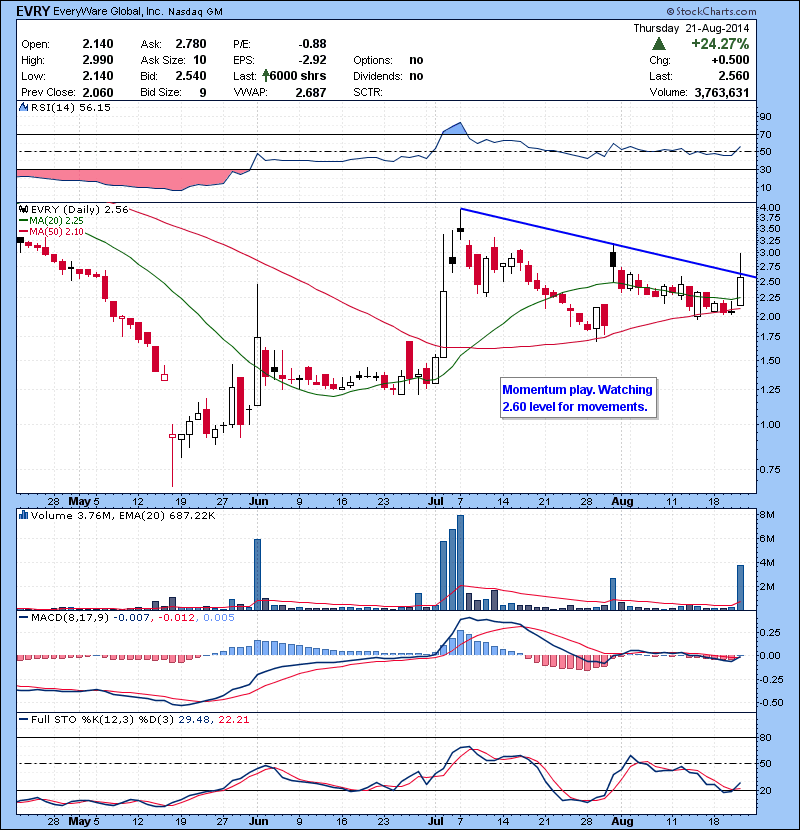Click the MACD(8,17,9) indicator label
The image size is (800, 830).
70,618
